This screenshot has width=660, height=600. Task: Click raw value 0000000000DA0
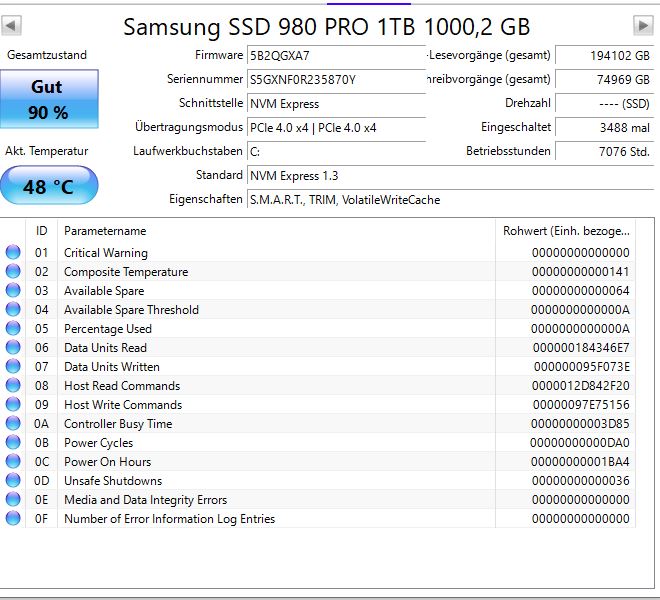click(580, 443)
